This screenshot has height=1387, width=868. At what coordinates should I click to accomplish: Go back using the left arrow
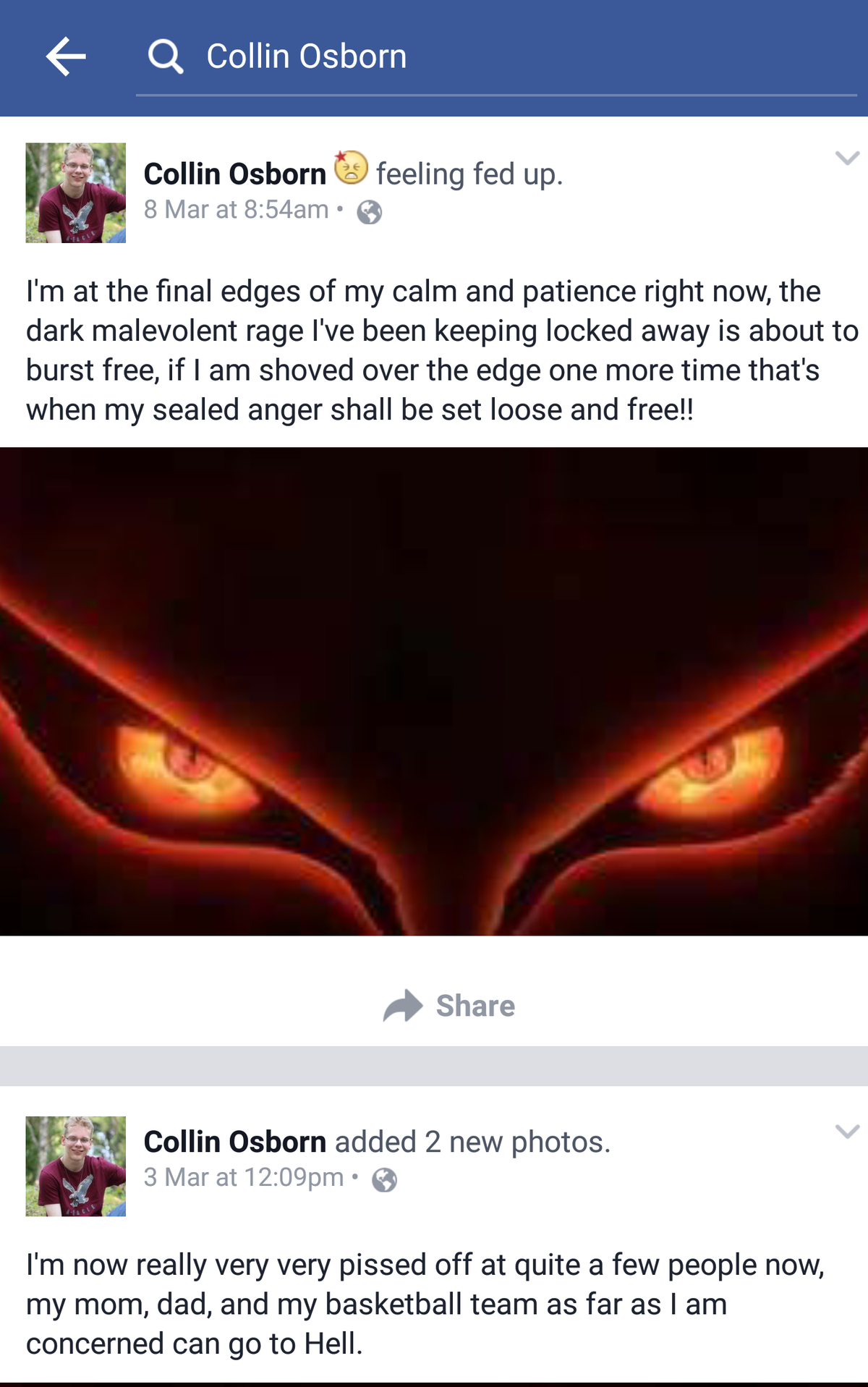click(66, 56)
